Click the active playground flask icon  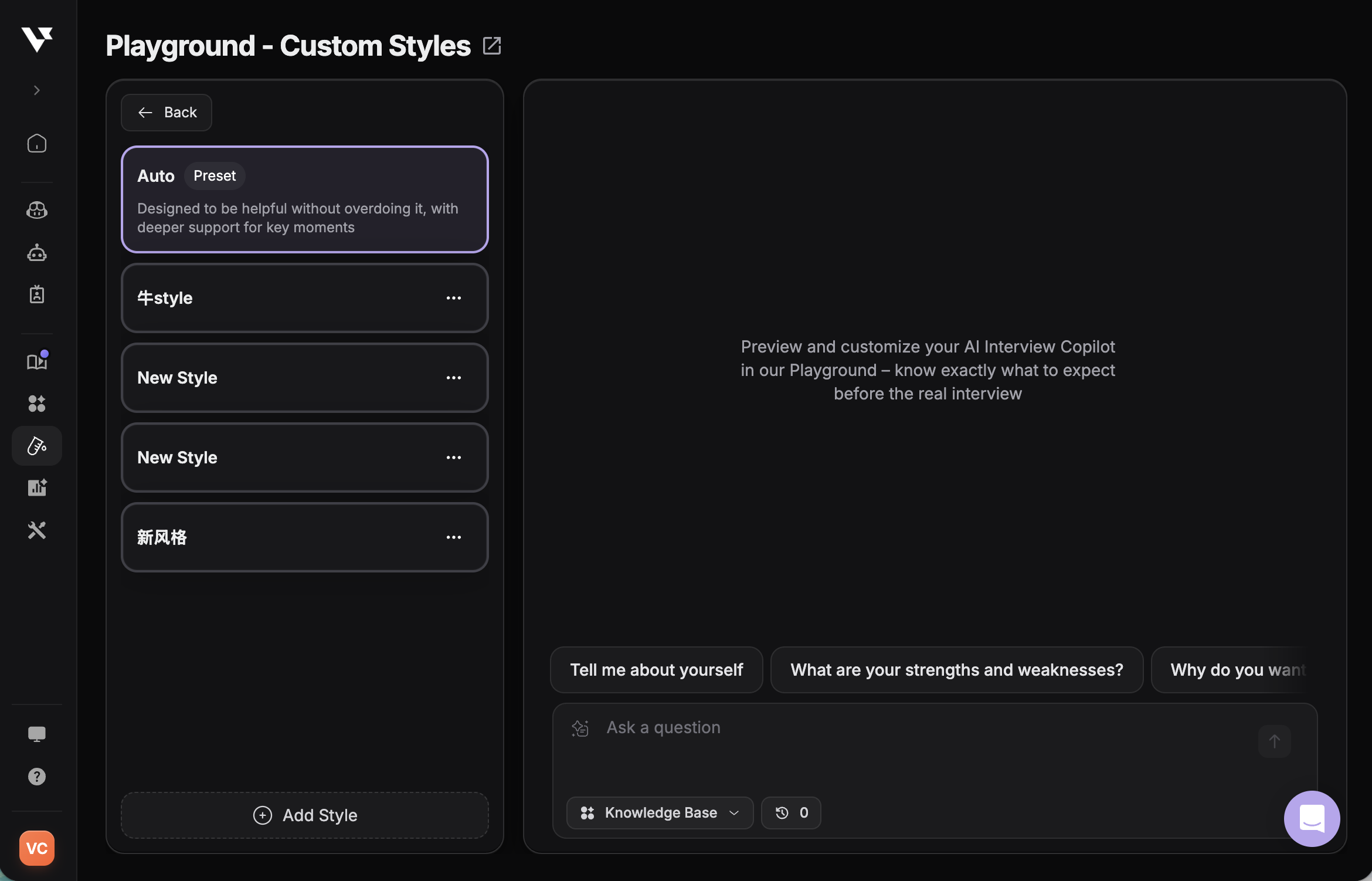click(x=37, y=446)
